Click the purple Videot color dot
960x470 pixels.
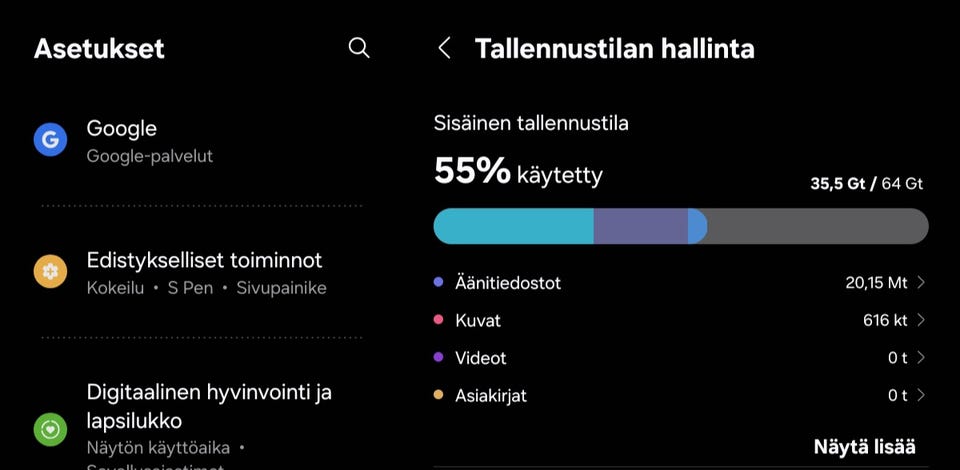(x=439, y=358)
